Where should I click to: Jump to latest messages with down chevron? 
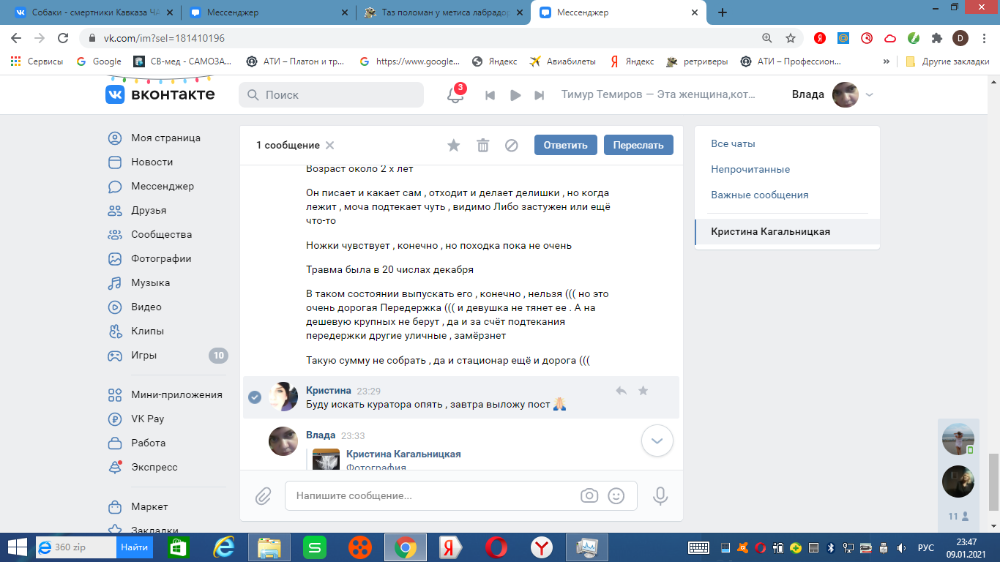(657, 441)
